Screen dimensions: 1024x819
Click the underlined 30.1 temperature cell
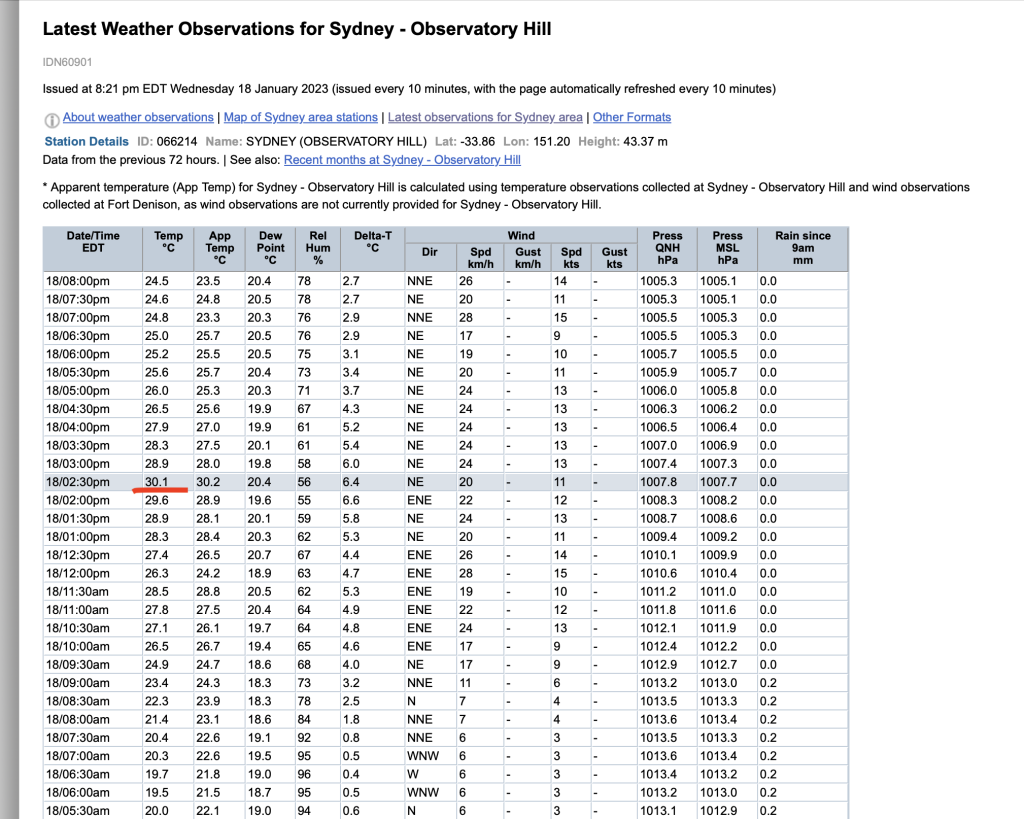(x=158, y=482)
